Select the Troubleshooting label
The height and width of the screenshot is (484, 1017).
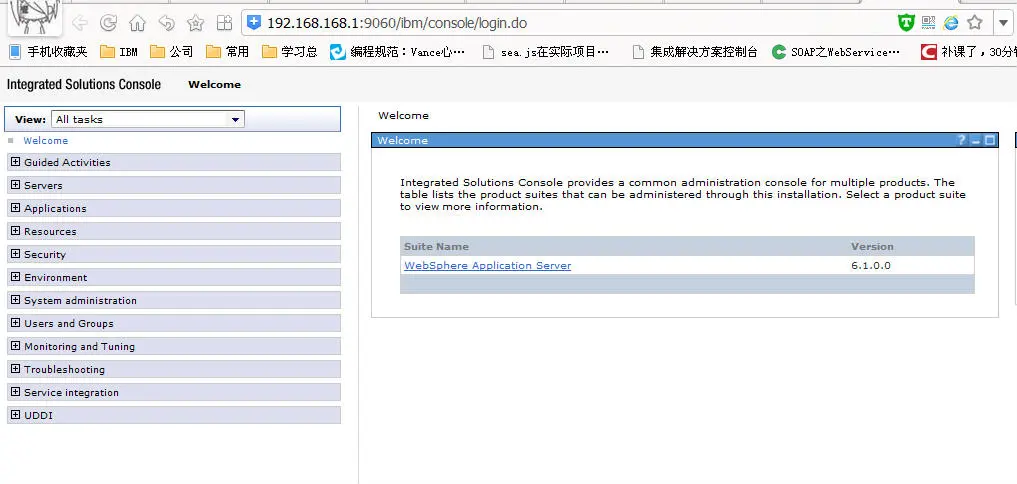tap(64, 370)
